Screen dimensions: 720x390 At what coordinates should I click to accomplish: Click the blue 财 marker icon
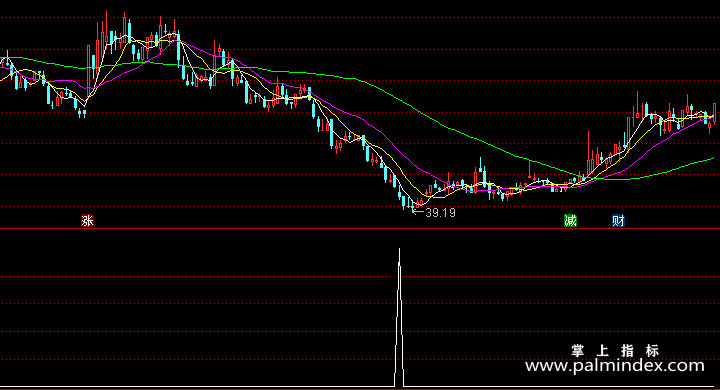[x=618, y=220]
